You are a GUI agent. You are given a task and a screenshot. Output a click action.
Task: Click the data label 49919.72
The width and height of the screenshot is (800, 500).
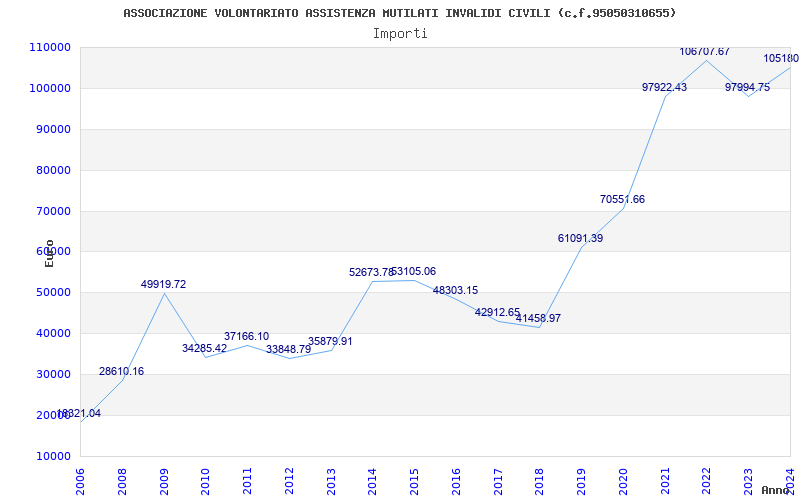(x=163, y=284)
